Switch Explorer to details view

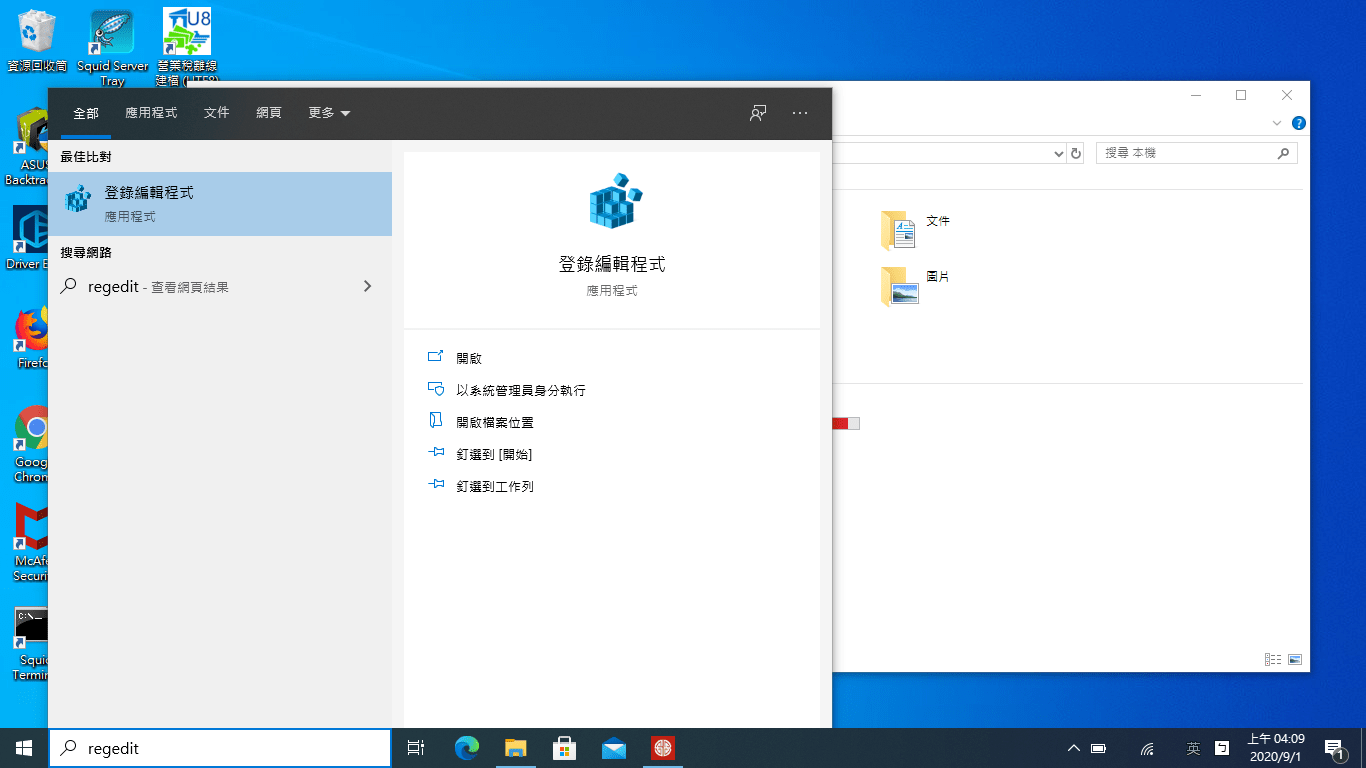[1273, 660]
